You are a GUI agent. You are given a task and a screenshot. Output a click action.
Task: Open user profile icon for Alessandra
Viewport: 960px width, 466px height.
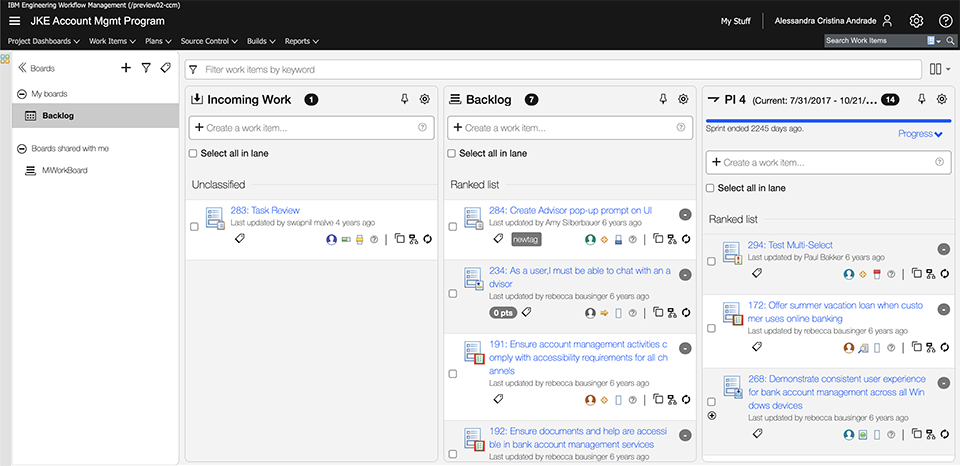pos(887,21)
